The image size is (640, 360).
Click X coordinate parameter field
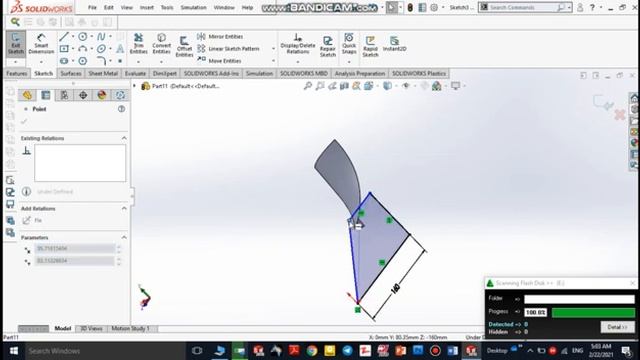click(75, 249)
